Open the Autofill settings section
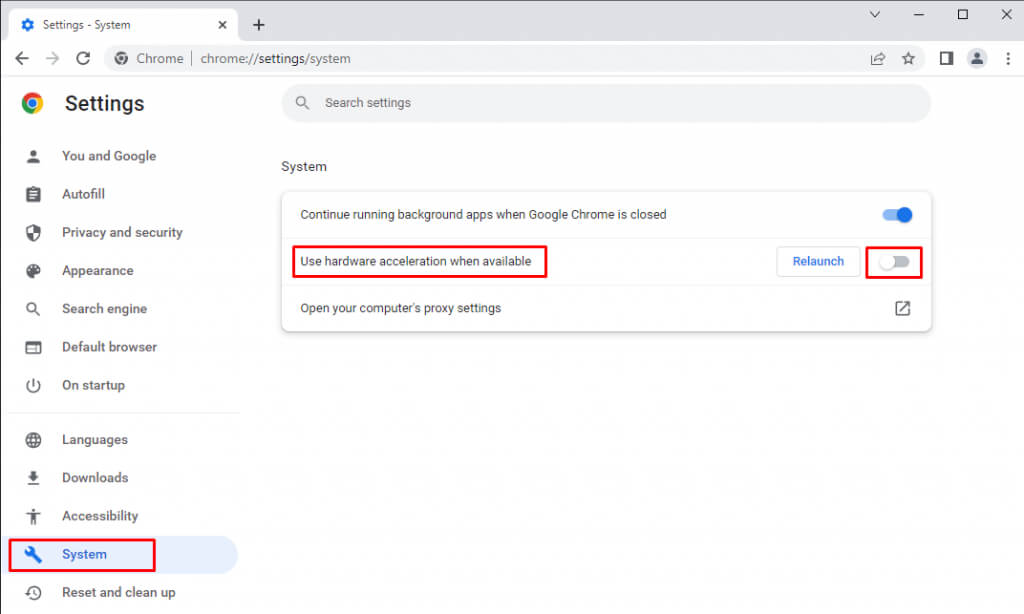This screenshot has width=1024, height=614. coord(83,194)
